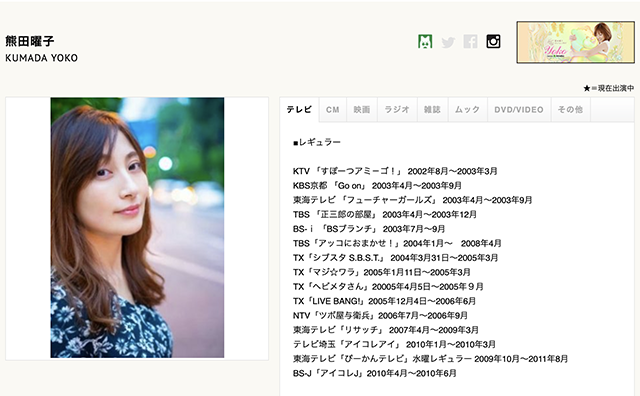Click the TX「マジ☆ワラ」entry
Screen dimensions: 640x396
382,272
